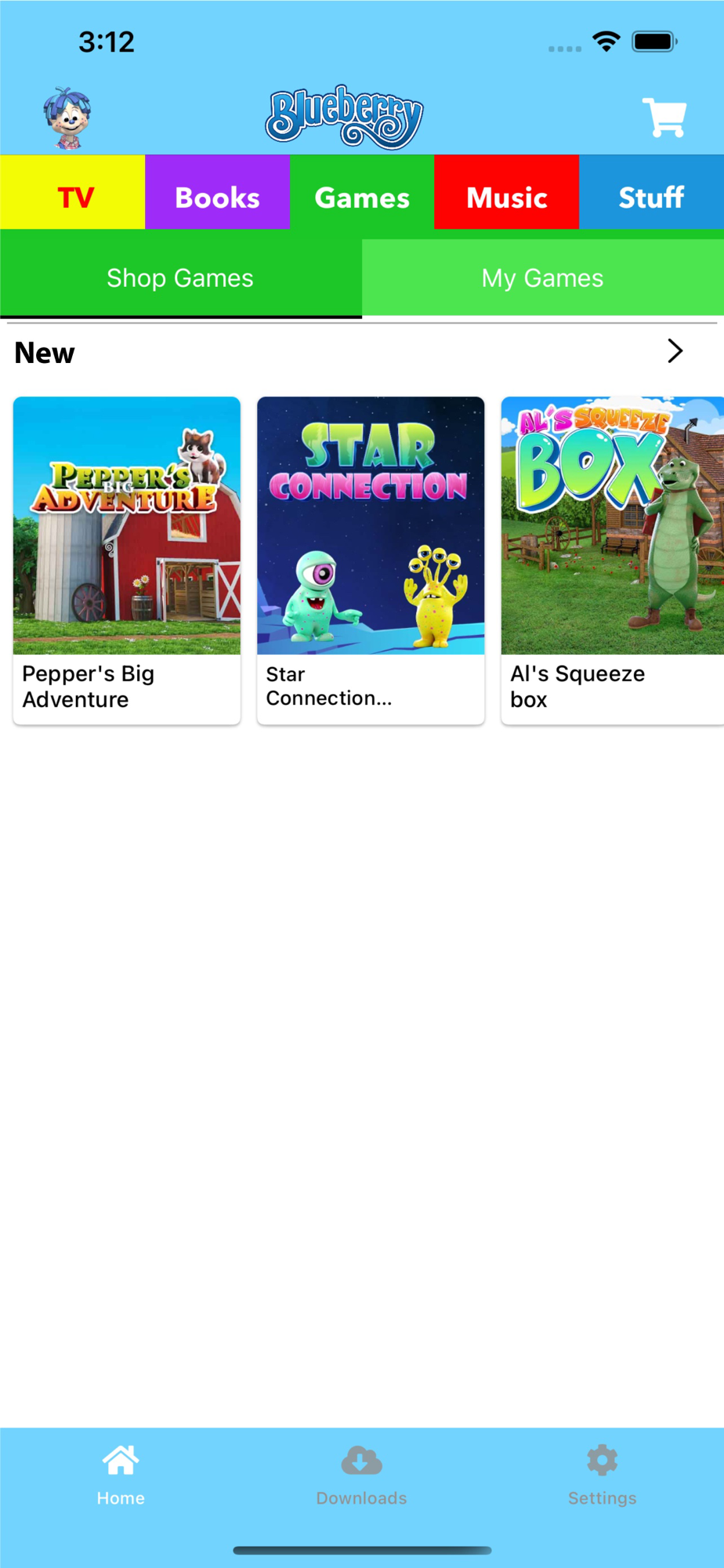
Task: Switch to My Games tab
Action: tap(543, 278)
